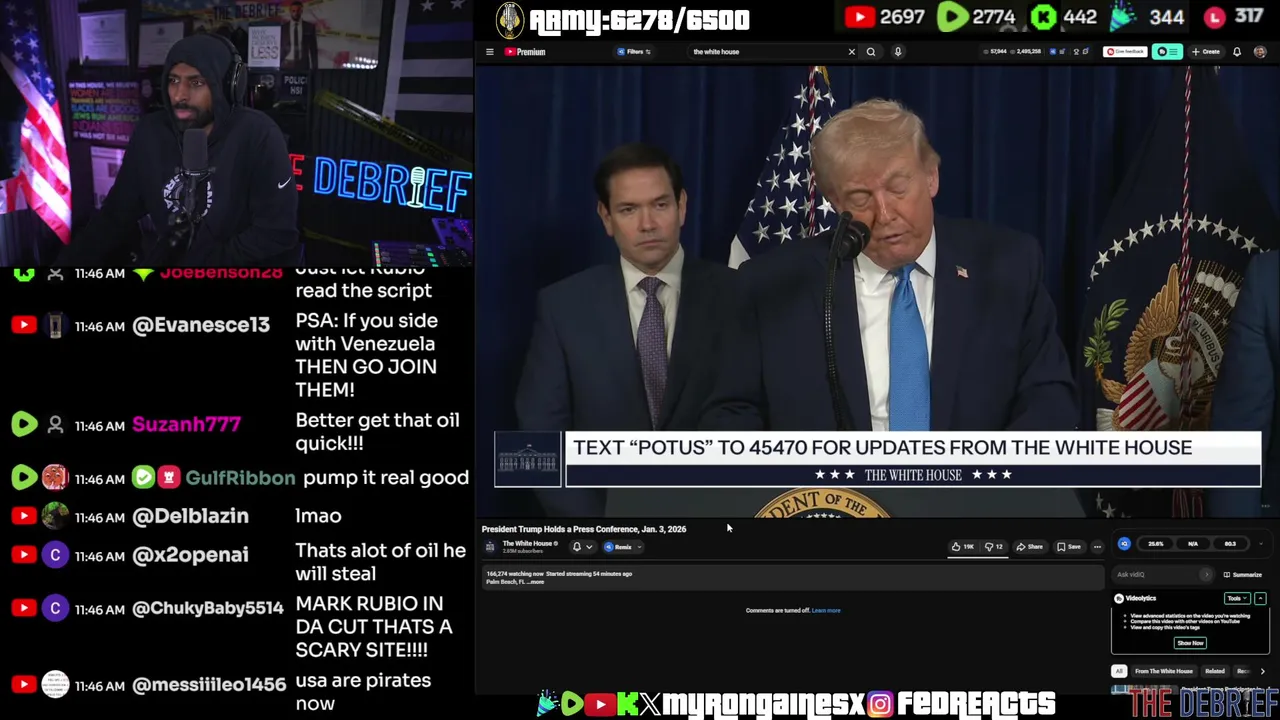Click the Share button

(x=1029, y=547)
